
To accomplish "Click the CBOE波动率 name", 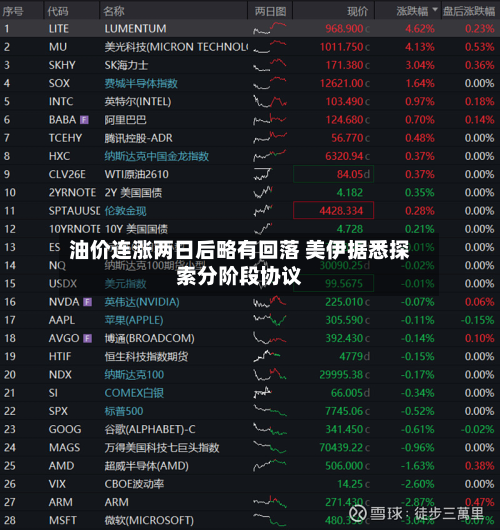I will click(x=134, y=484).
